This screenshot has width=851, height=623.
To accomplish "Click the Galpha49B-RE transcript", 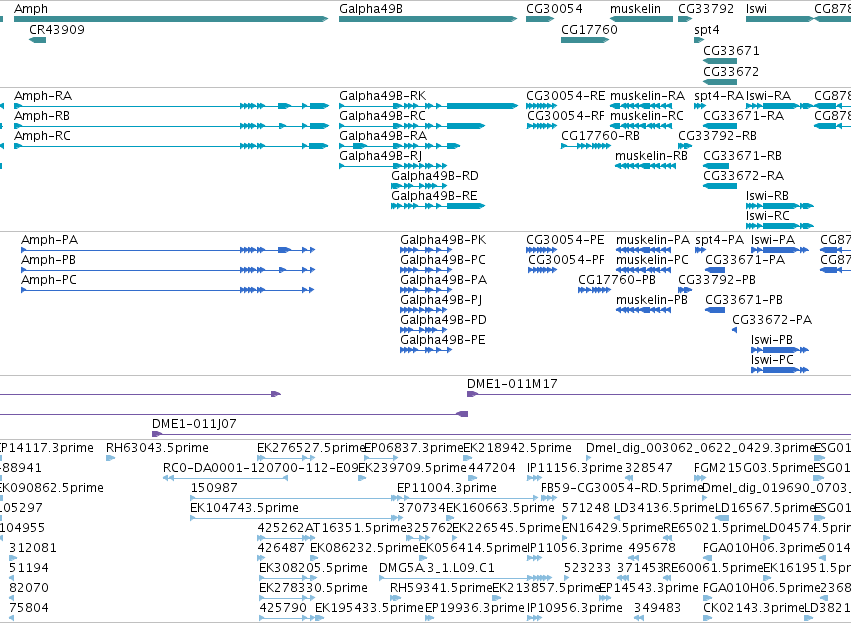I will [438, 206].
